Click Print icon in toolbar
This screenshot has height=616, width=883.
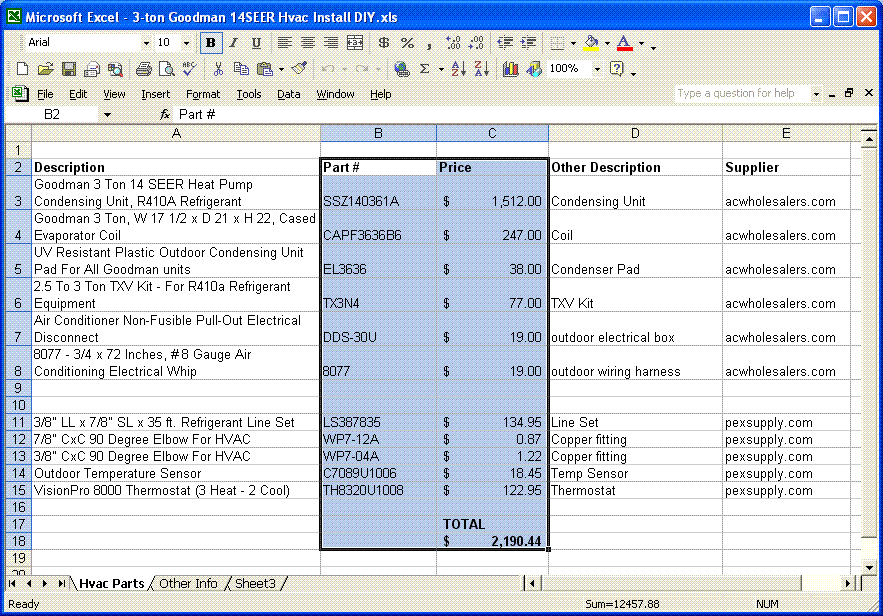point(144,69)
